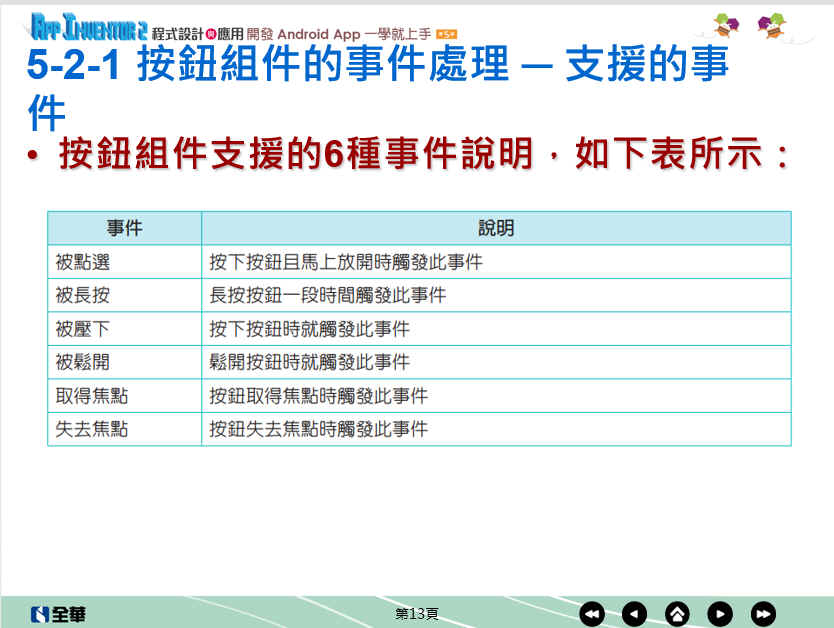Click the home navigation icon

[x=677, y=613]
